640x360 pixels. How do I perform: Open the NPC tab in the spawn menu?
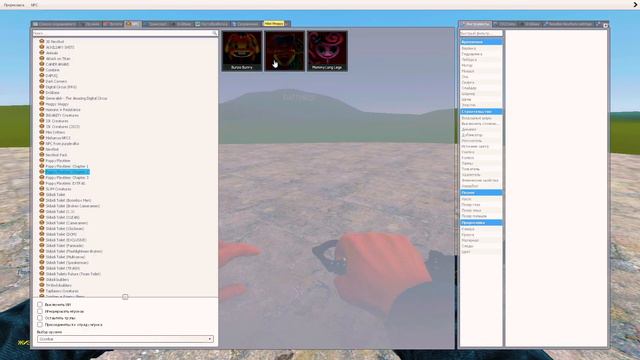point(133,24)
